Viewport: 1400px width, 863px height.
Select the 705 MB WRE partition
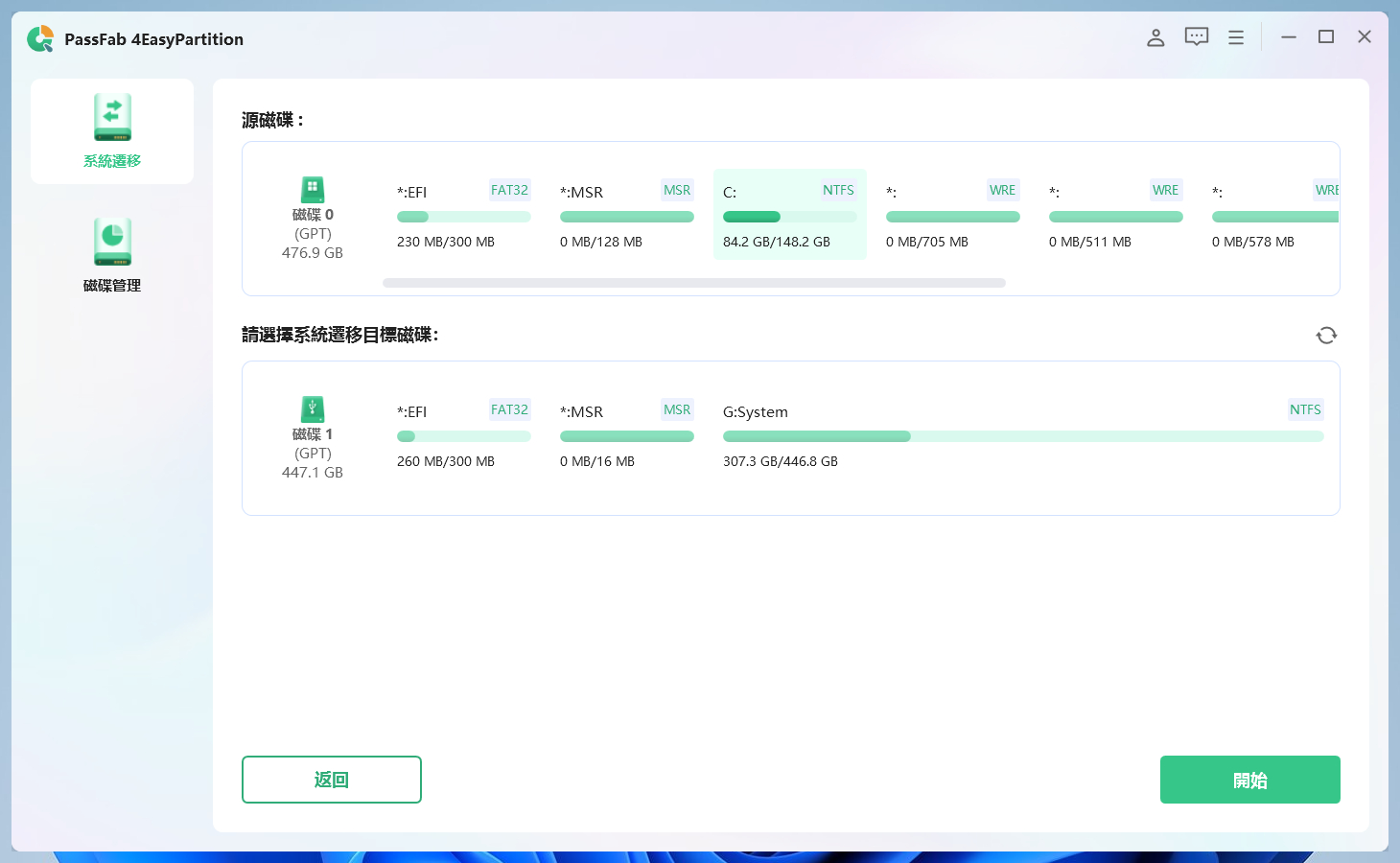(952, 215)
